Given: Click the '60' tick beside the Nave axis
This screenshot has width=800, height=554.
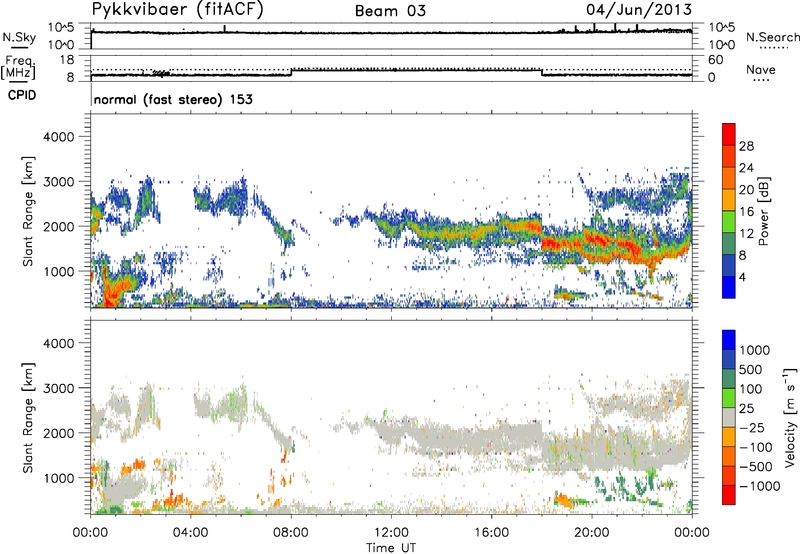Looking at the screenshot, I should (x=715, y=60).
